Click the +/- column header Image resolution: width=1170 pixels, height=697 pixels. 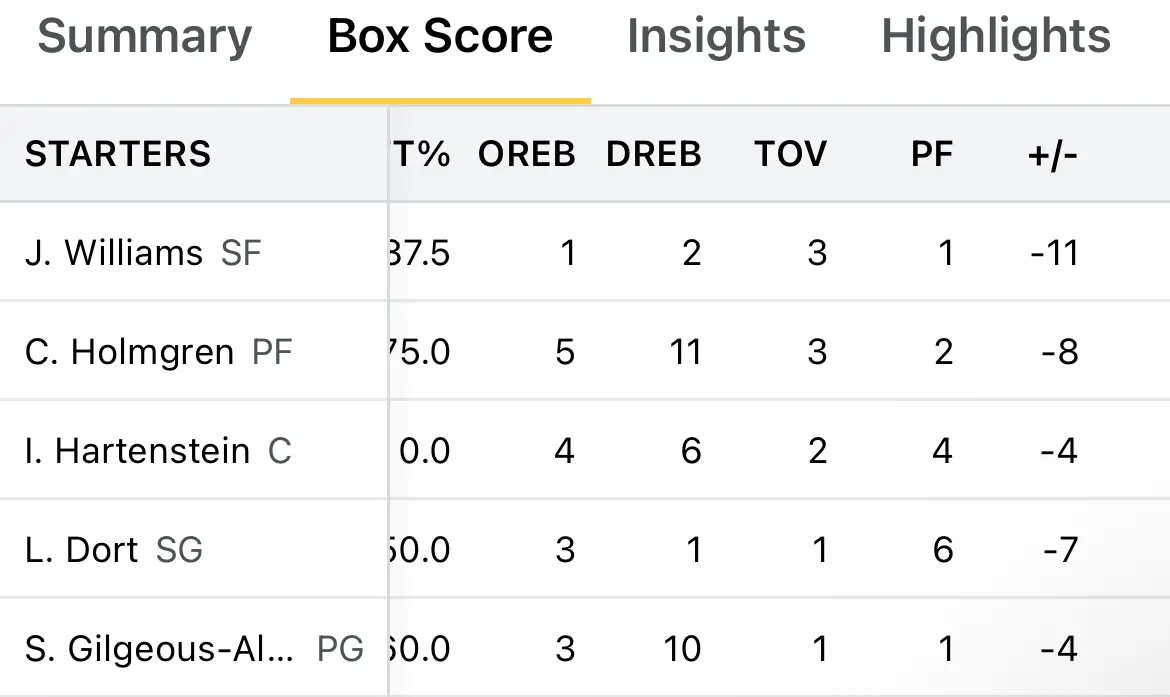[1052, 154]
